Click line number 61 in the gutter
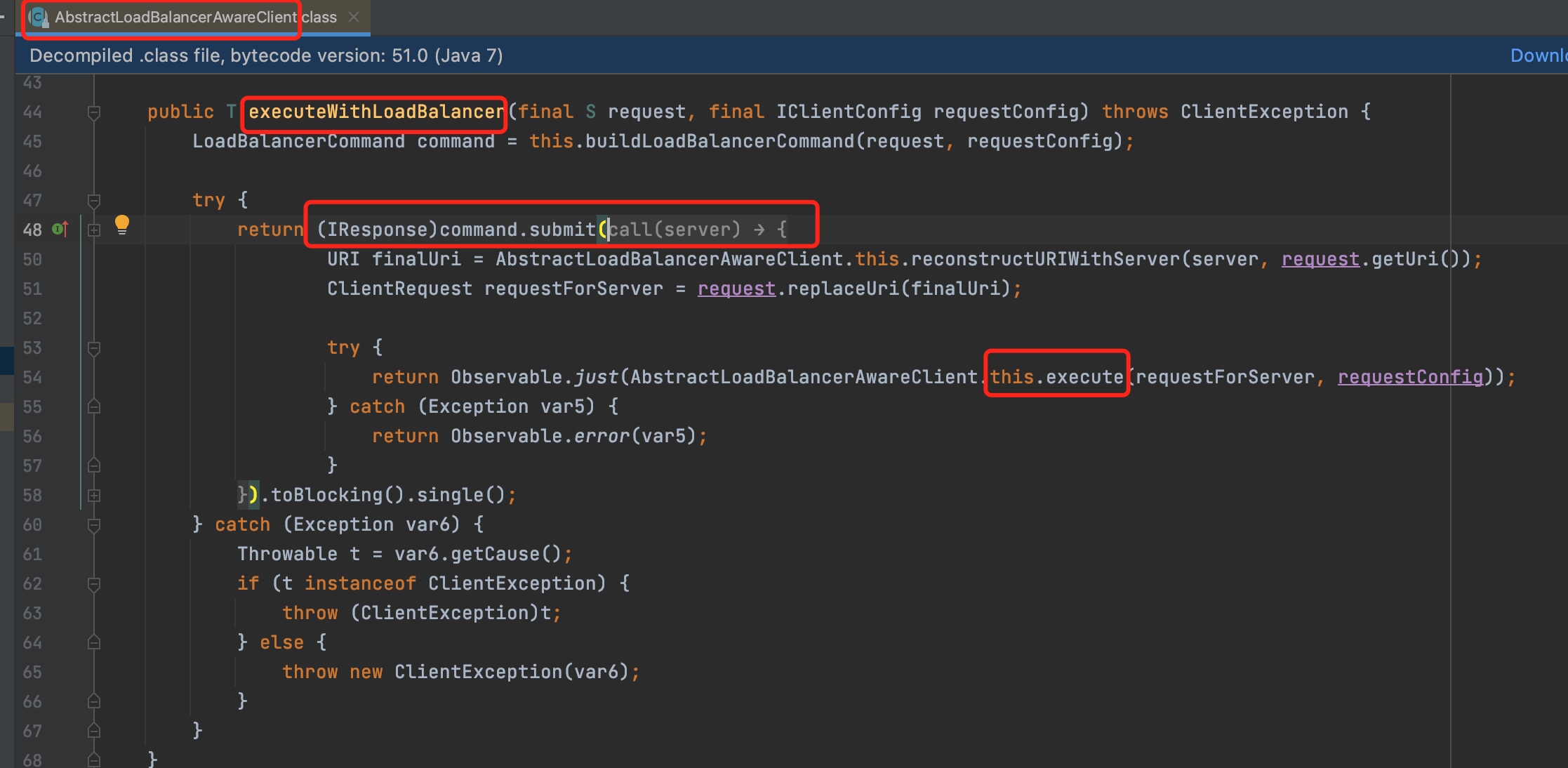Image resolution: width=1568 pixels, height=768 pixels. 32,555
